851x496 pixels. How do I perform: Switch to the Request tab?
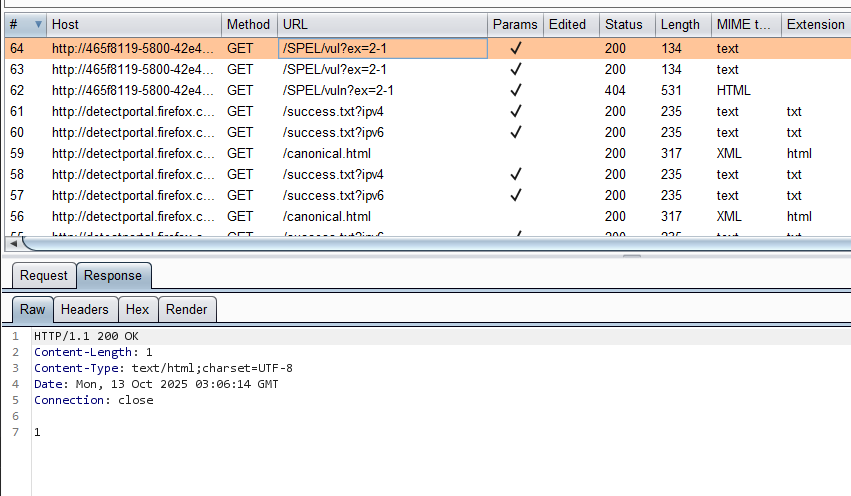43,276
